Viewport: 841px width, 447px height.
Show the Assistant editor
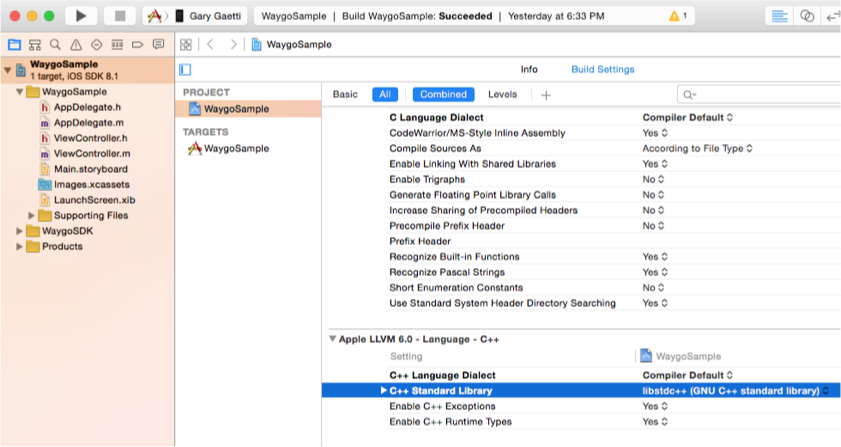[x=807, y=16]
